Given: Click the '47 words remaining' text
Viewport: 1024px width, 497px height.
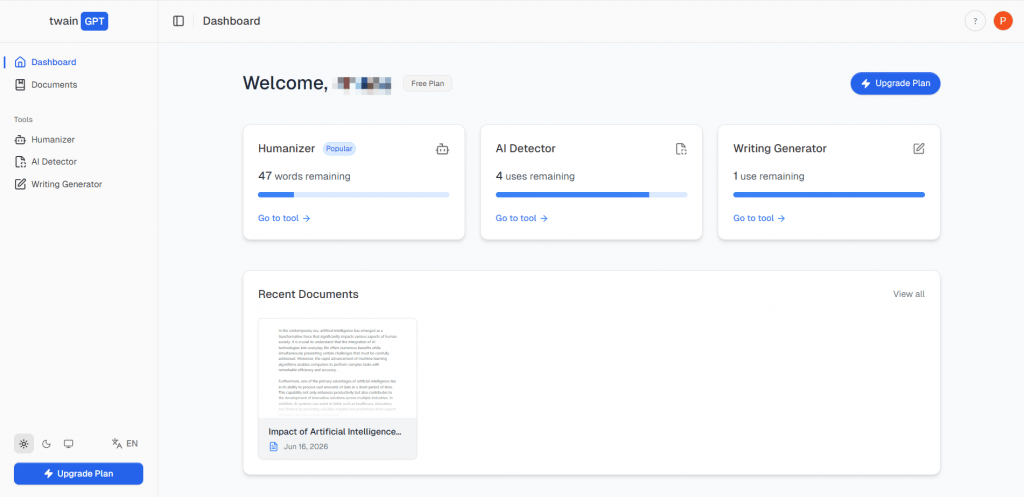Looking at the screenshot, I should tap(304, 176).
